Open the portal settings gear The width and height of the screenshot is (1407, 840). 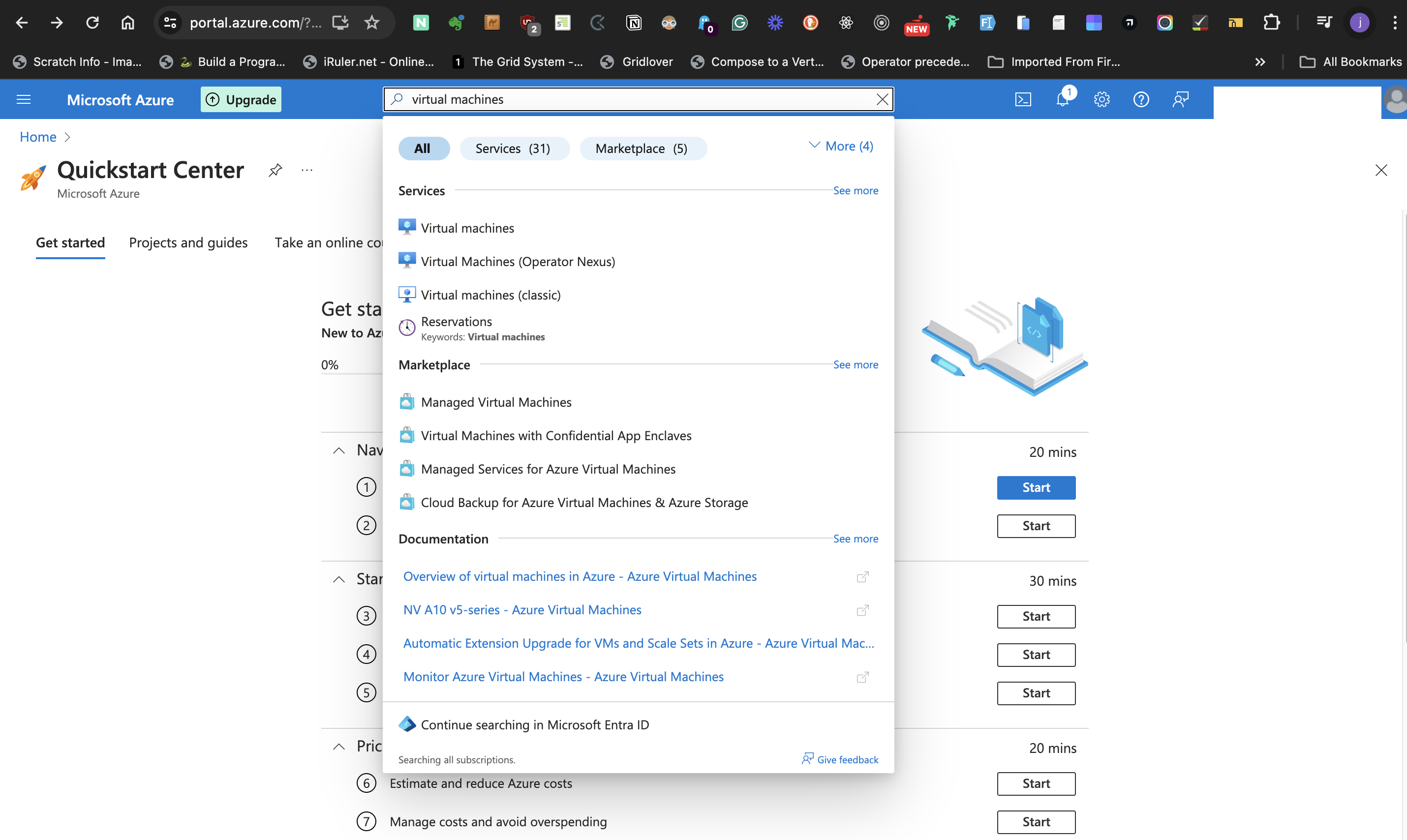tap(1102, 99)
